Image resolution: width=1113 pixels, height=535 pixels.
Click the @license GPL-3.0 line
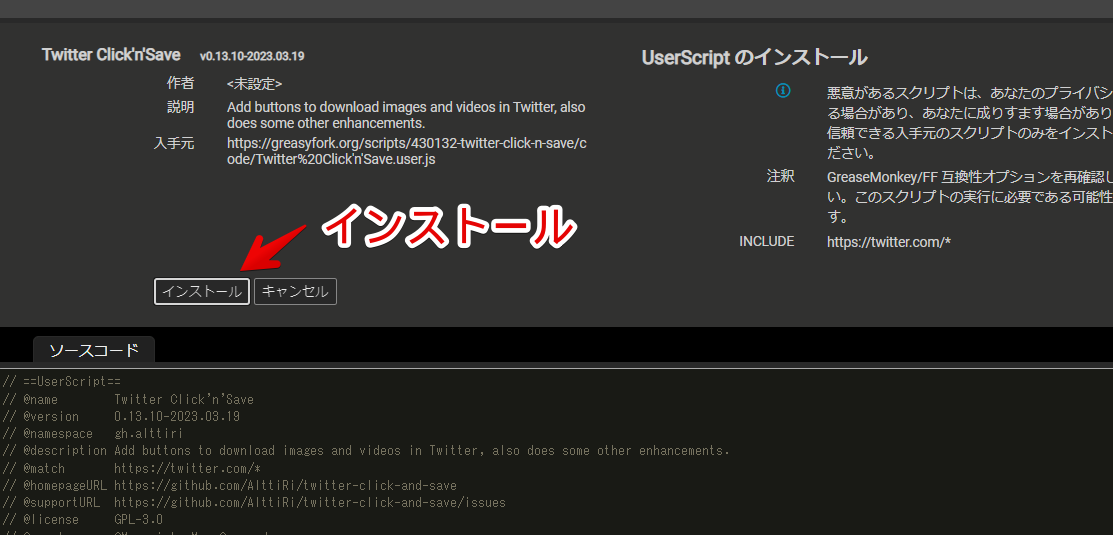[x=82, y=519]
